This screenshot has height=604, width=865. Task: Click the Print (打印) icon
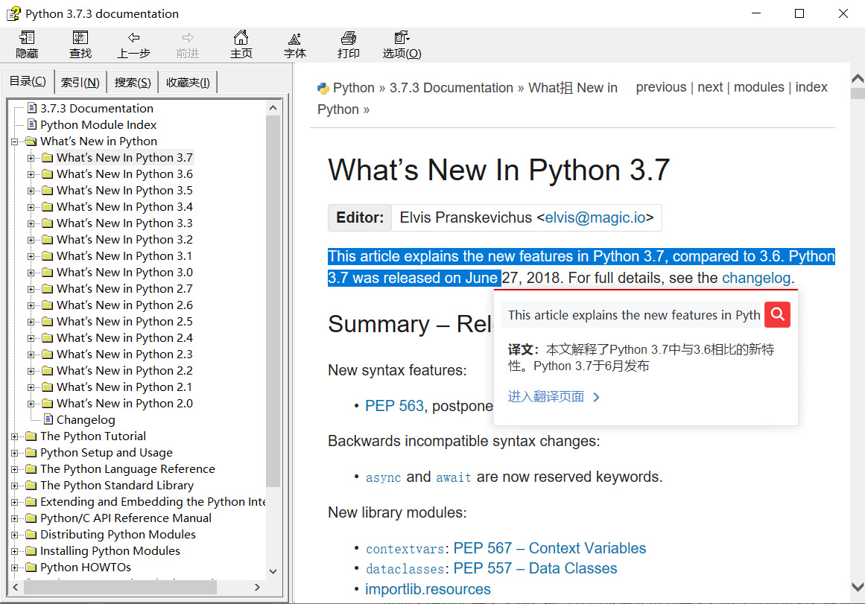click(x=348, y=38)
